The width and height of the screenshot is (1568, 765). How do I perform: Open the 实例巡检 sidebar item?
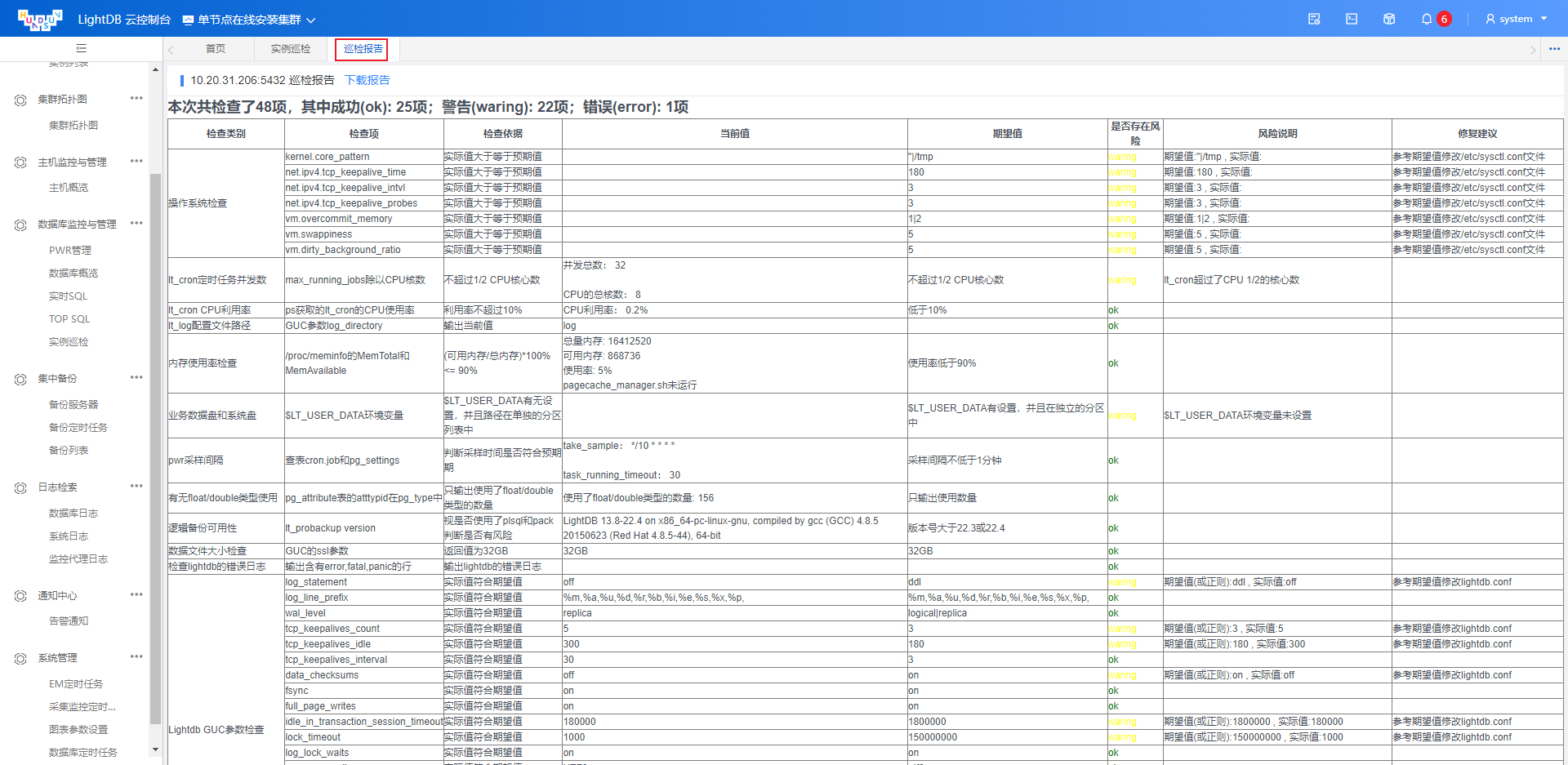tap(69, 342)
